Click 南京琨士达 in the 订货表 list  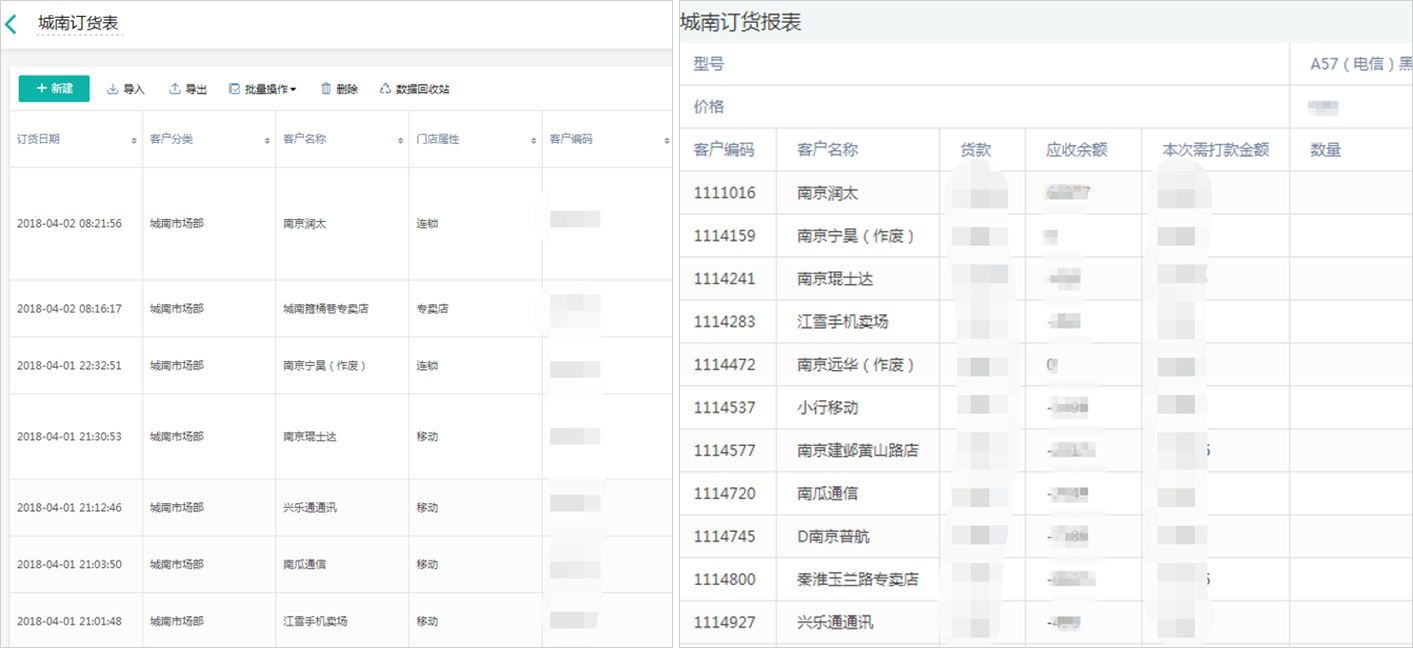pos(310,437)
